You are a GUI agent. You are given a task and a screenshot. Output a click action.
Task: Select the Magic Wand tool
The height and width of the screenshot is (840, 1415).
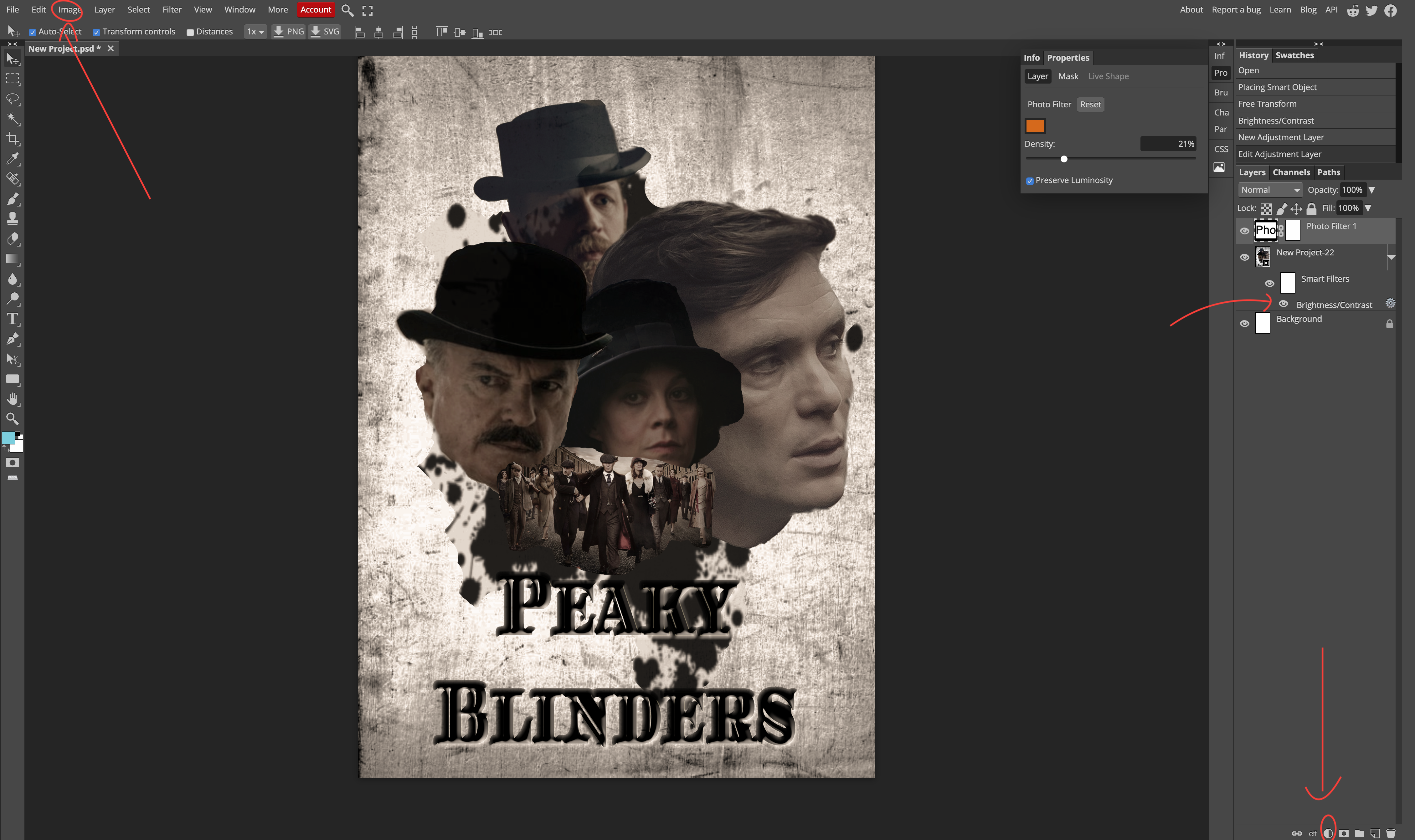point(13,118)
